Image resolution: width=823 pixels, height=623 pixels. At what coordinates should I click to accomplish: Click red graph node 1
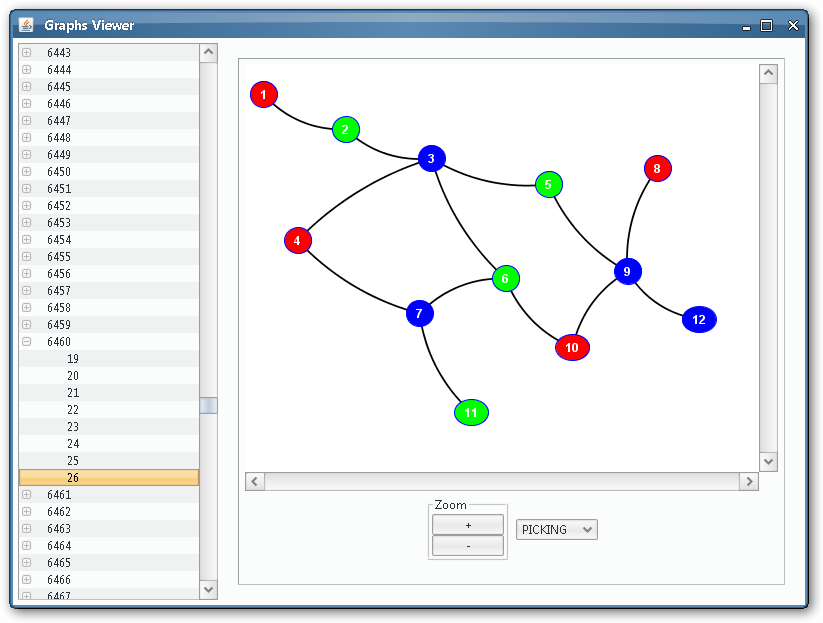263,95
